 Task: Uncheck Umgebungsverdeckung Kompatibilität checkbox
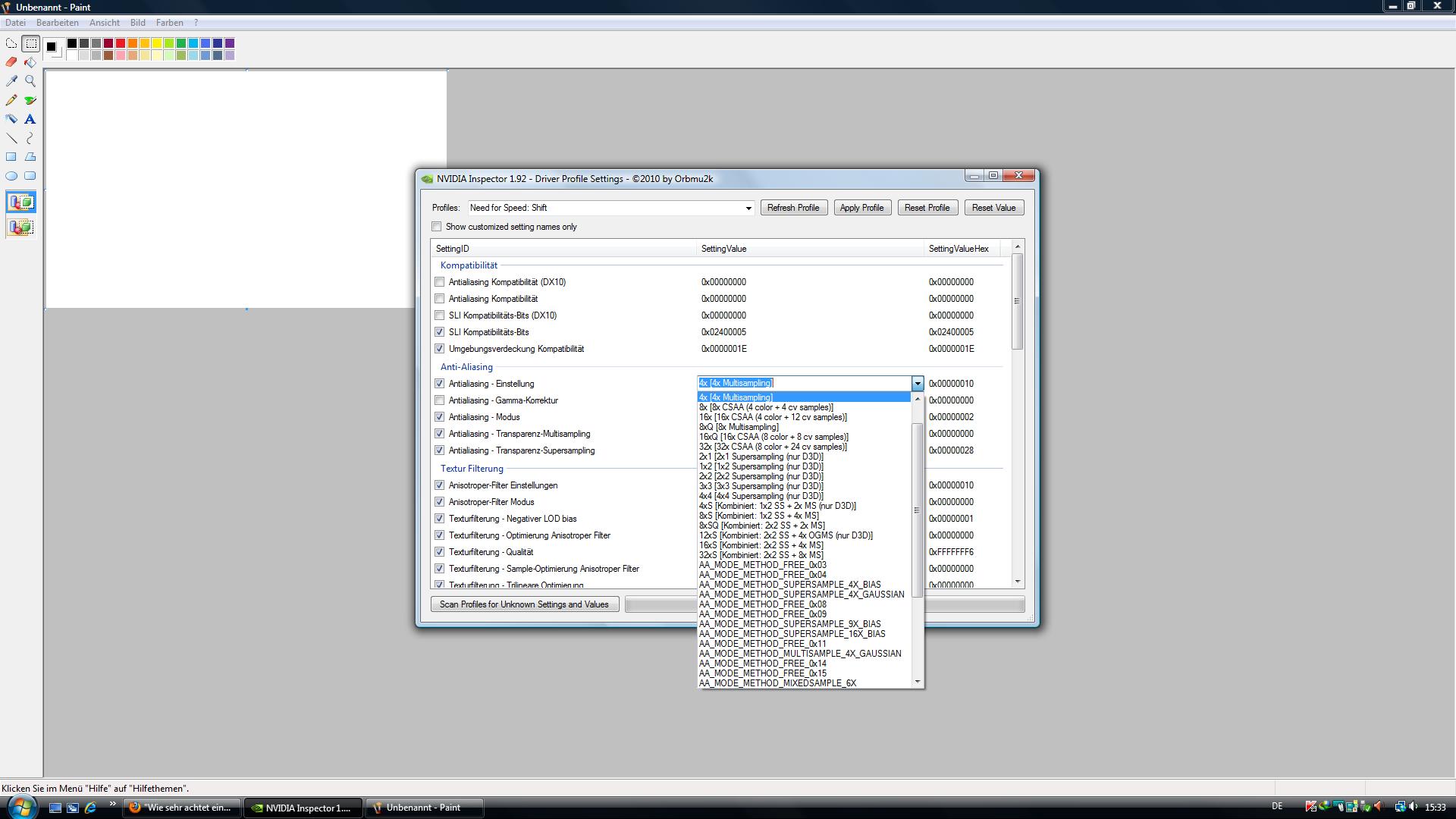coord(440,349)
